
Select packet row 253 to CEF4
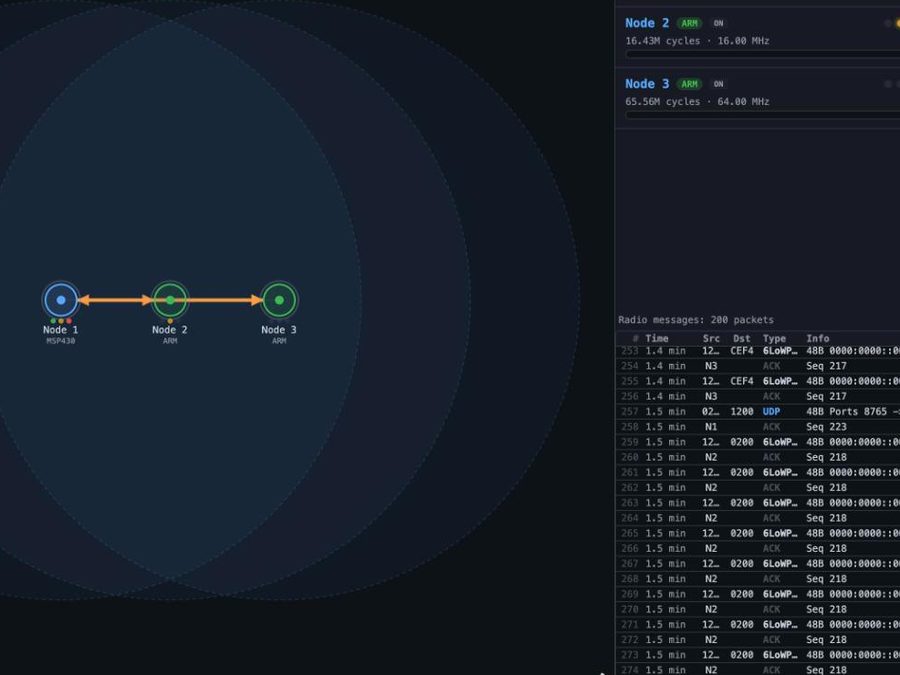coord(758,351)
